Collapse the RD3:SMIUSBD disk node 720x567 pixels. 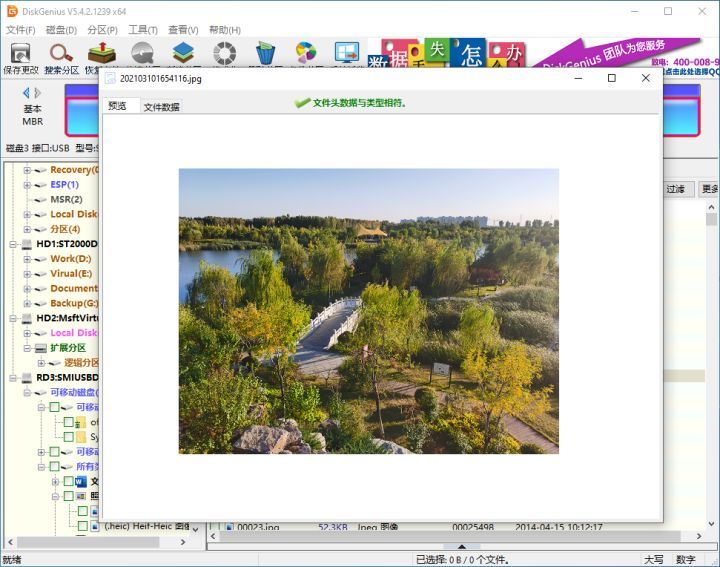click(13, 378)
